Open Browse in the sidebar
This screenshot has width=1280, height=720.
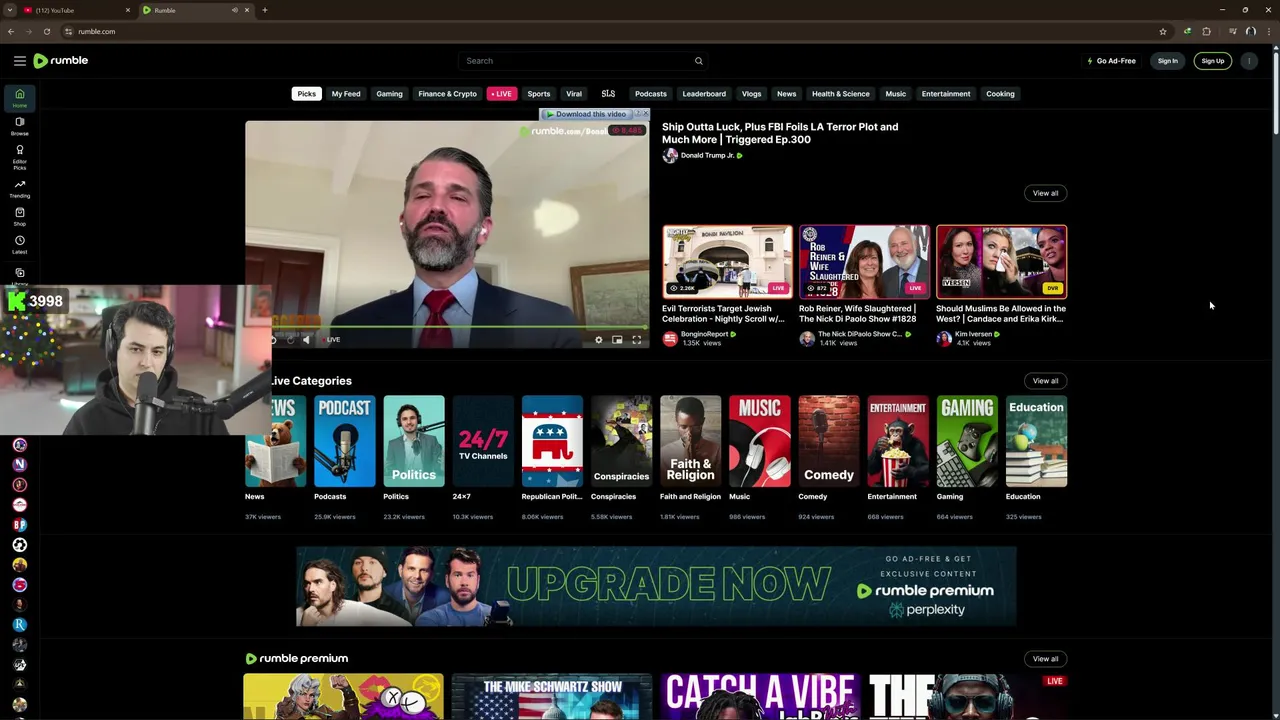pyautogui.click(x=19, y=126)
